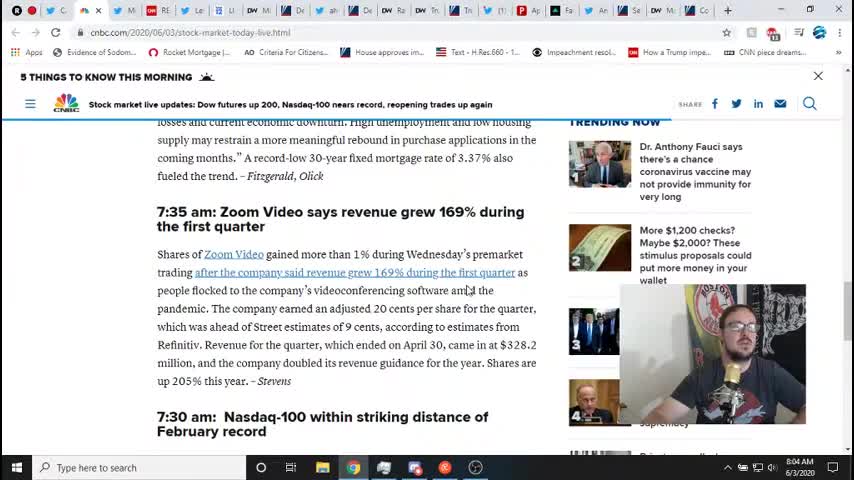
Task: Click the Chrome taskbar icon
Action: click(353, 467)
